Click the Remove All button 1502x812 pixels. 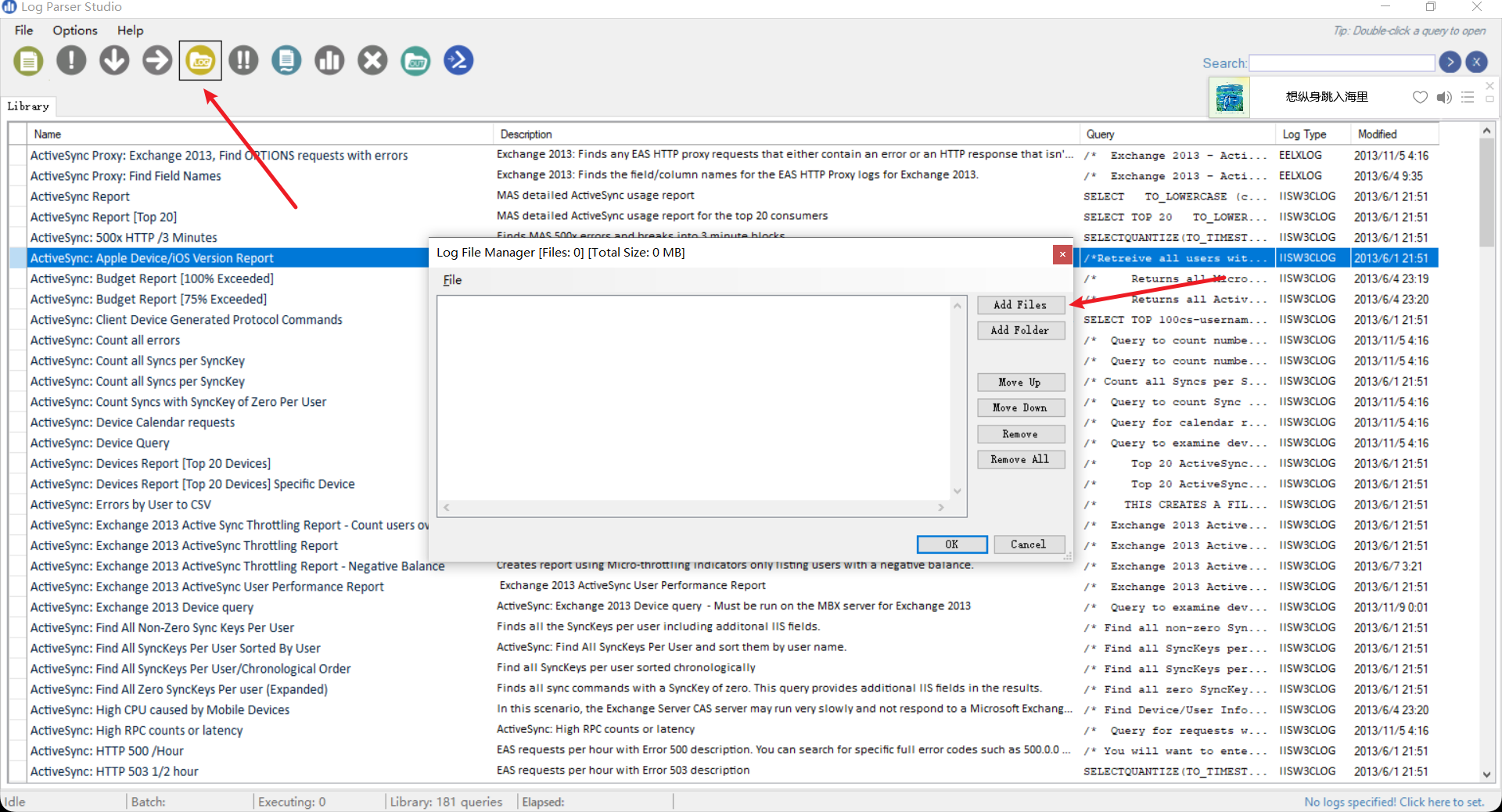coord(1021,459)
